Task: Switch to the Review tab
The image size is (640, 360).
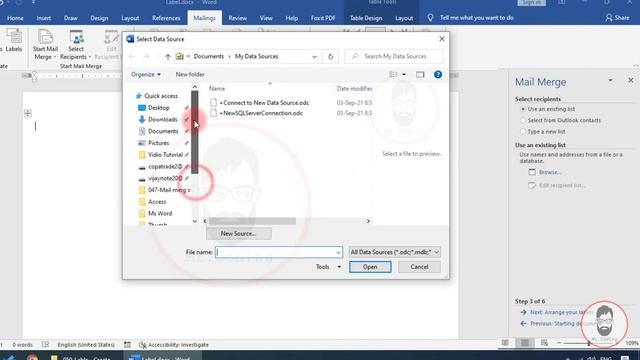Action: tap(238, 18)
